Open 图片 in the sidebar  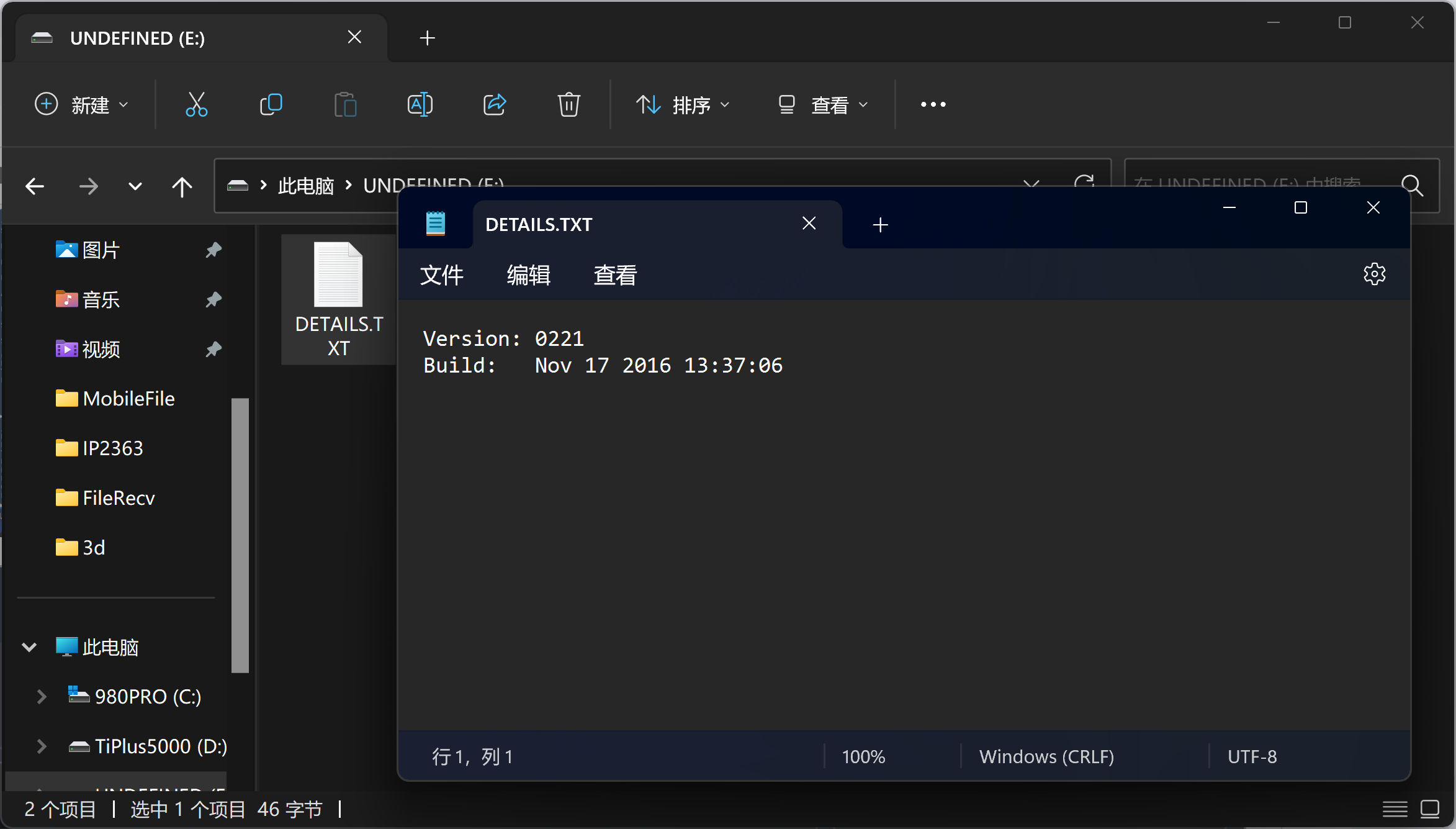tap(101, 250)
